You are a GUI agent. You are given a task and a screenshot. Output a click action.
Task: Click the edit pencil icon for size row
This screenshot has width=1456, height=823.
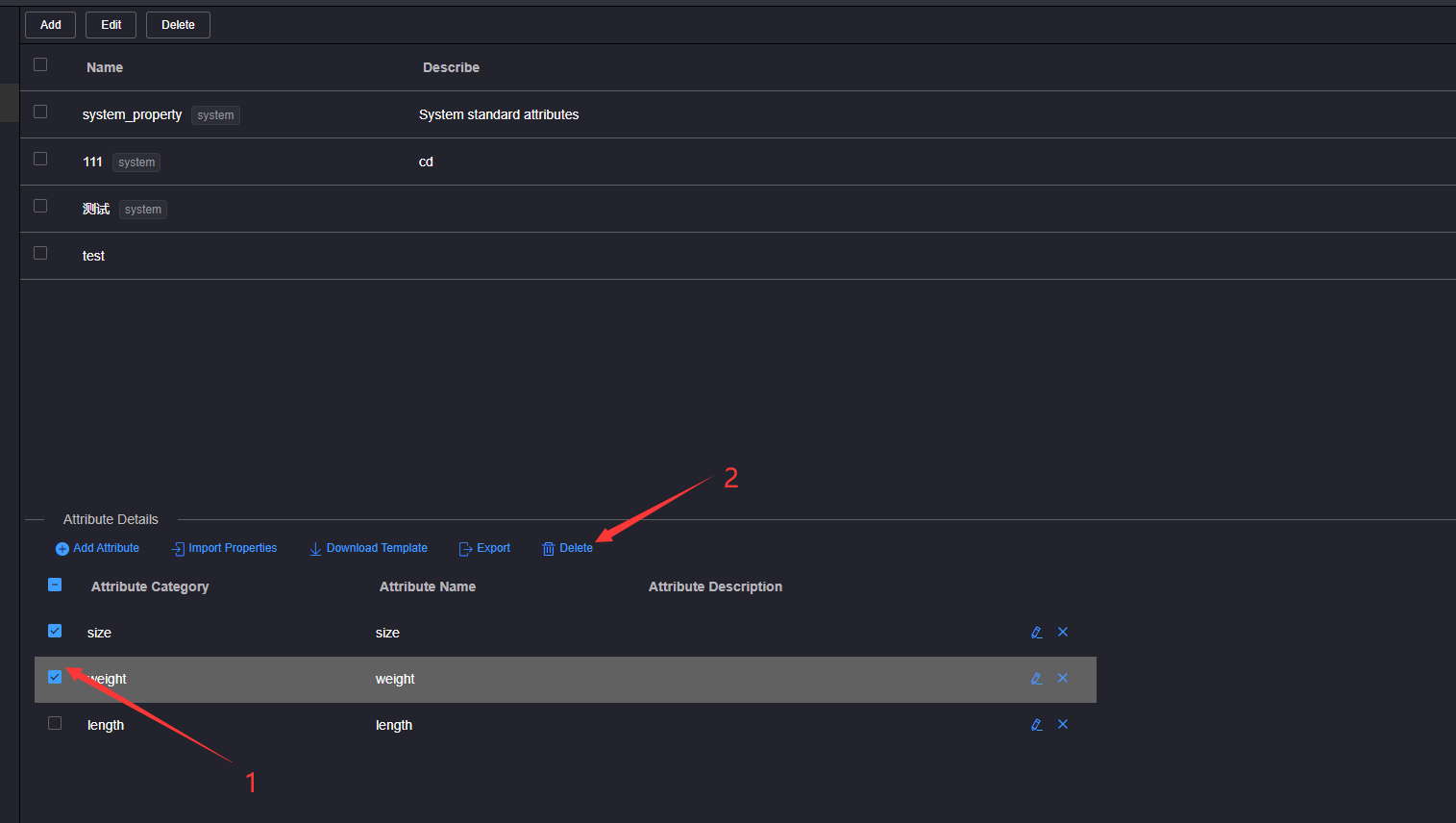coord(1036,632)
